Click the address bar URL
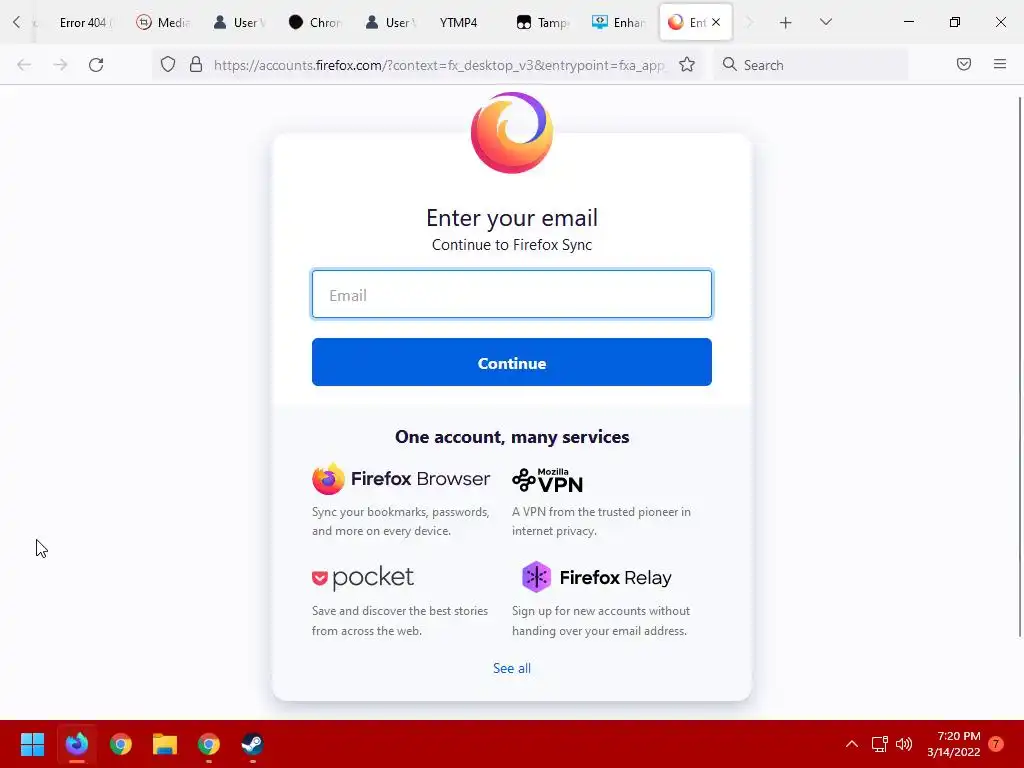The height and width of the screenshot is (768, 1024). point(439,65)
